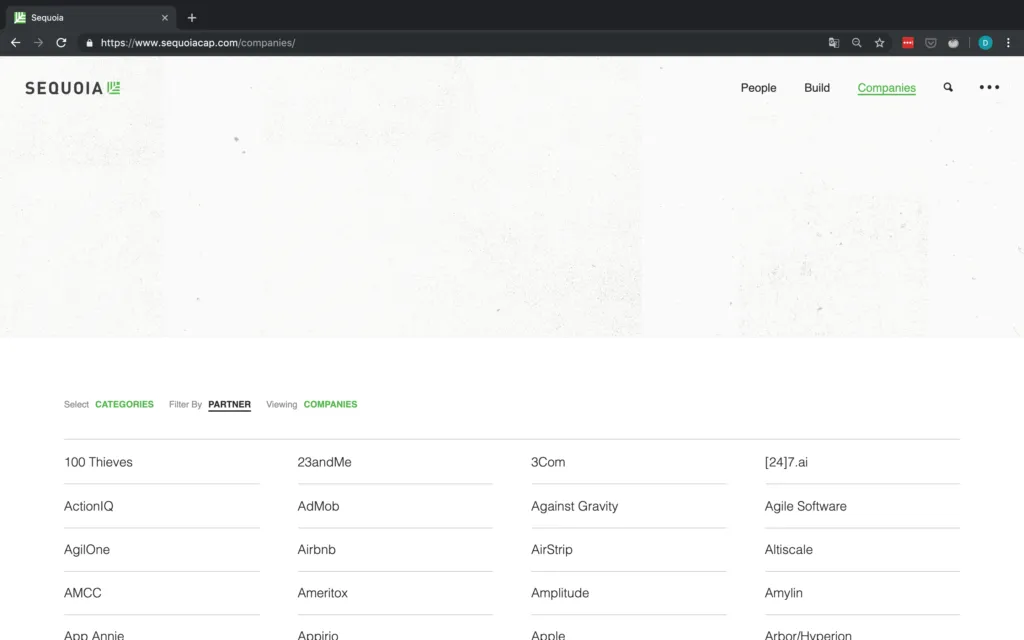Select the Sequoia browser tab

pos(90,18)
